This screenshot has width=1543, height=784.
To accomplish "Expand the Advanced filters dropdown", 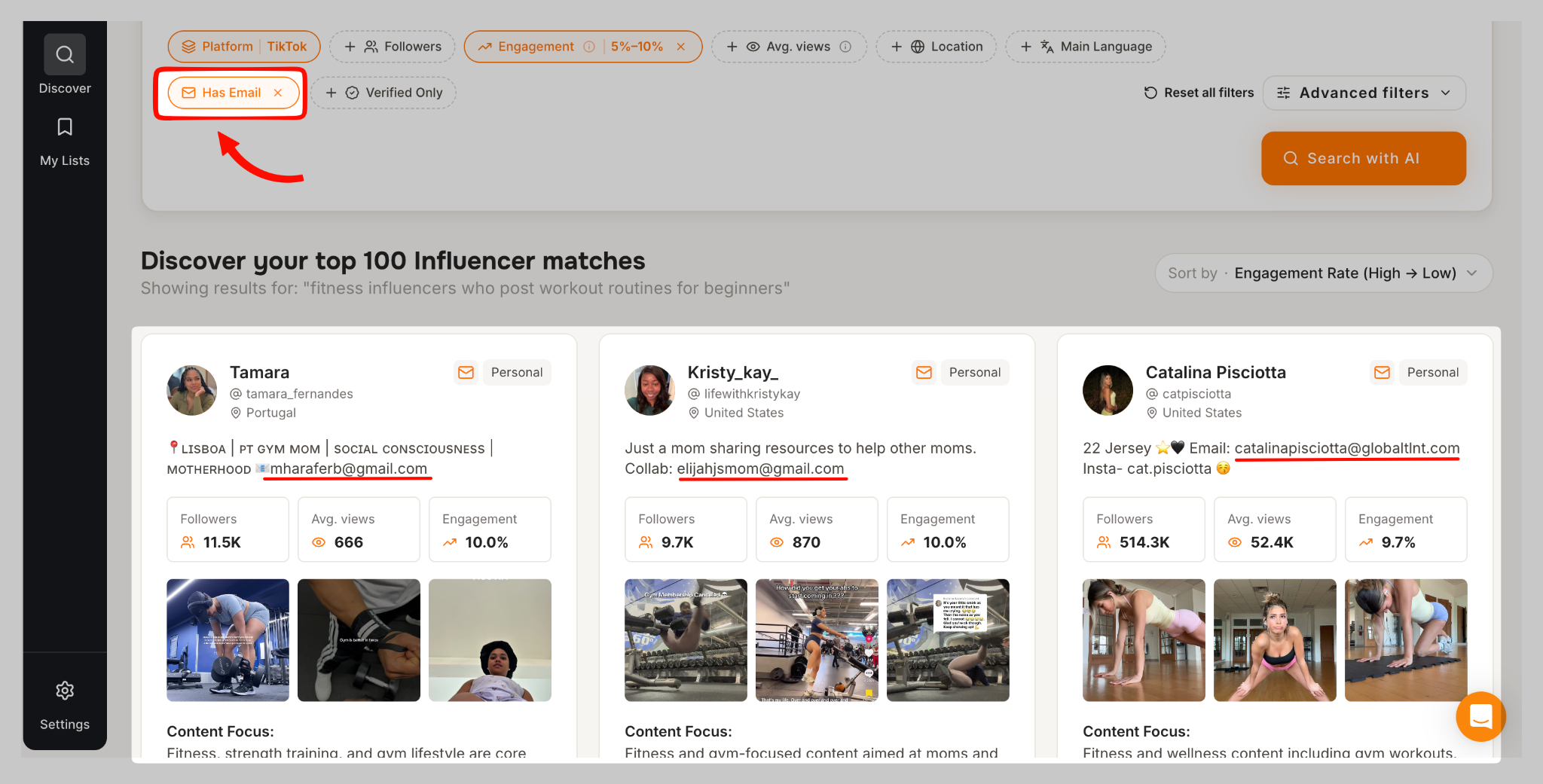I will coord(1364,92).
